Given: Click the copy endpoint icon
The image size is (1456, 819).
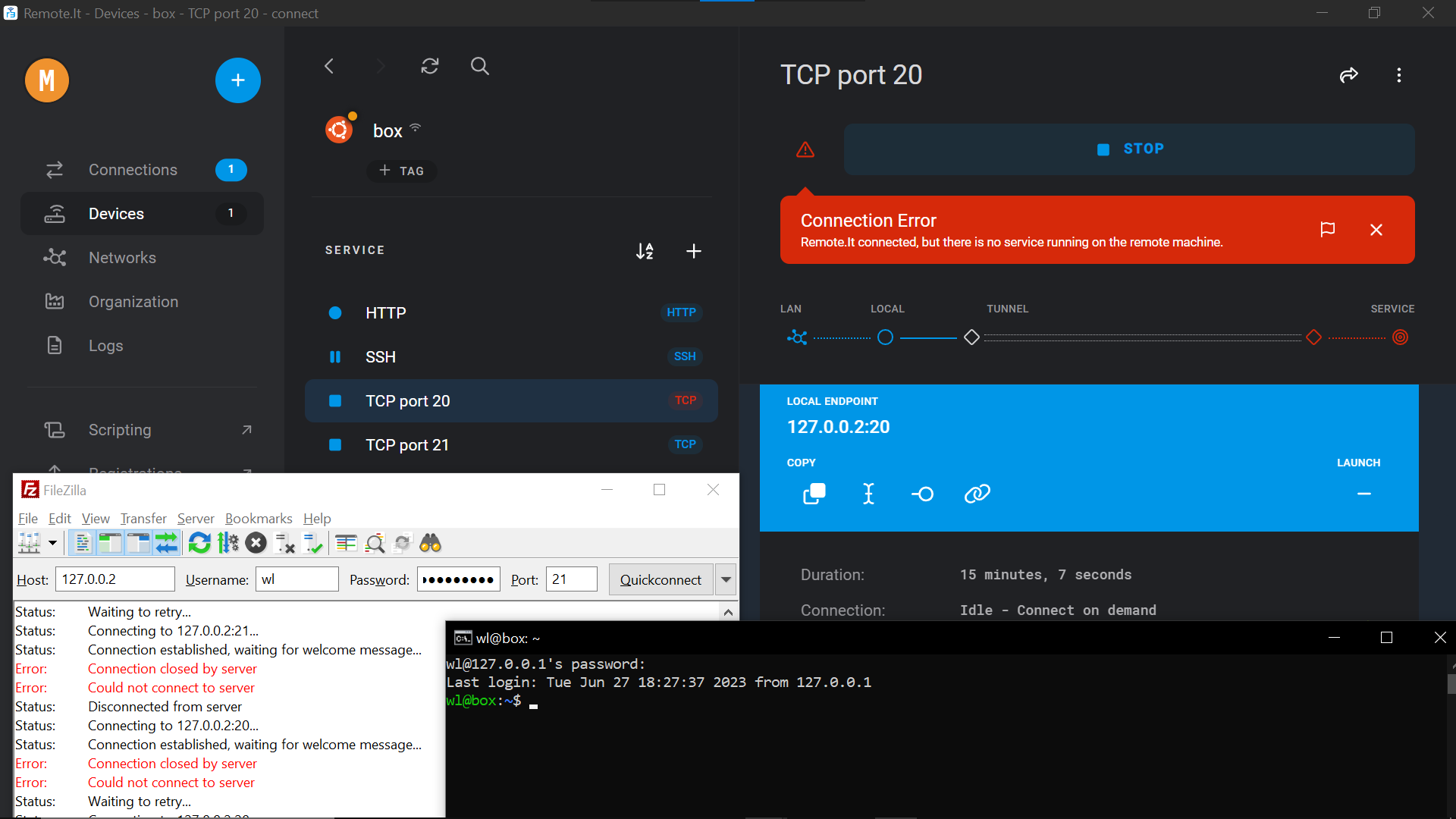Looking at the screenshot, I should click(814, 494).
